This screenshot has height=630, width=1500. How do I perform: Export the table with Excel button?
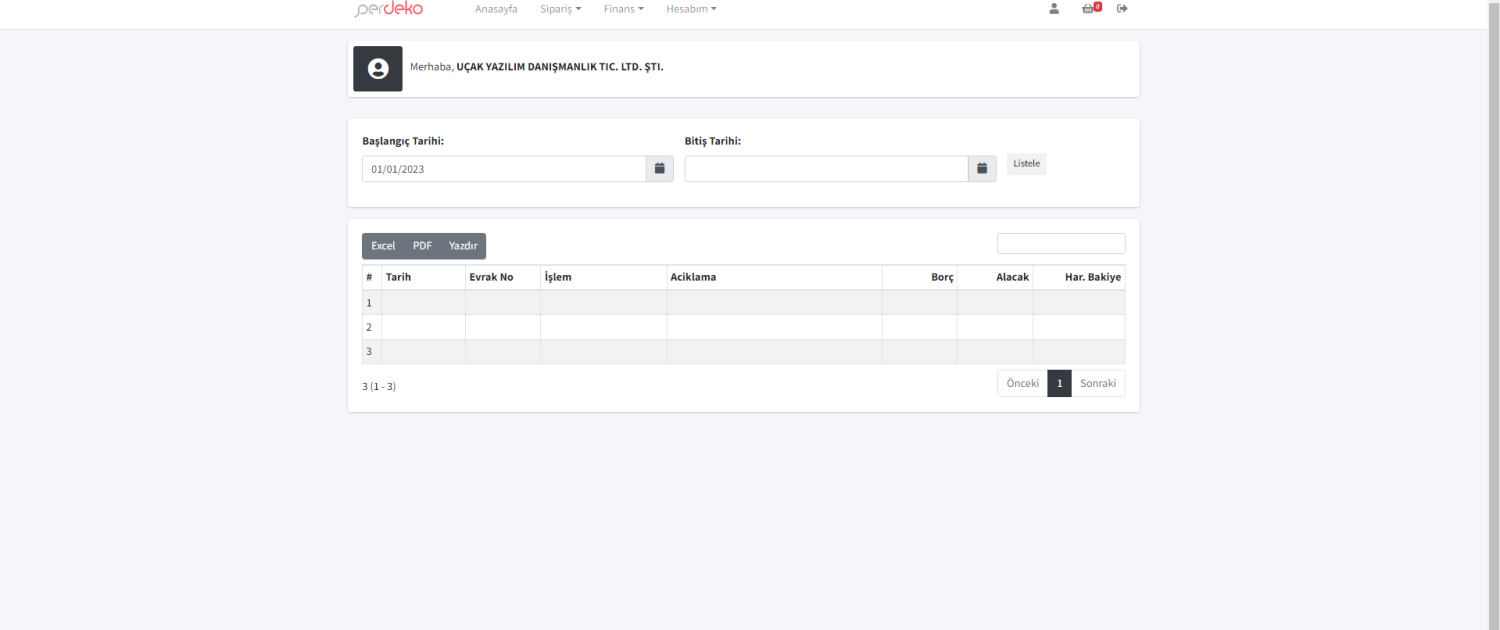click(383, 246)
